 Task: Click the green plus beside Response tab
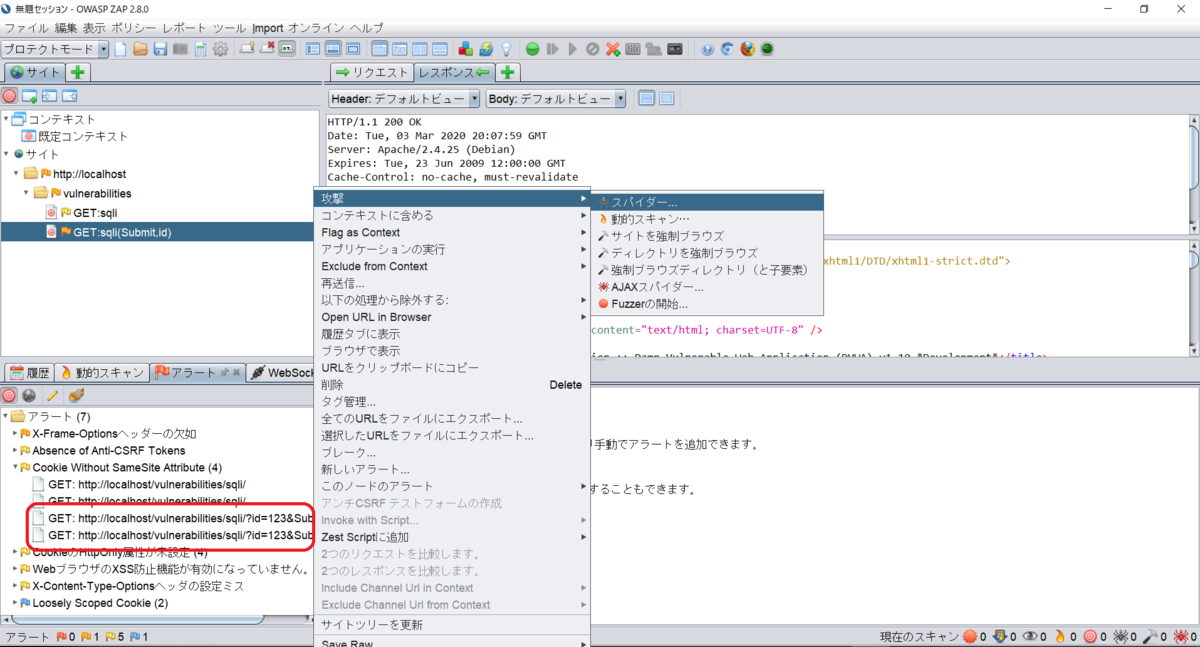[508, 73]
